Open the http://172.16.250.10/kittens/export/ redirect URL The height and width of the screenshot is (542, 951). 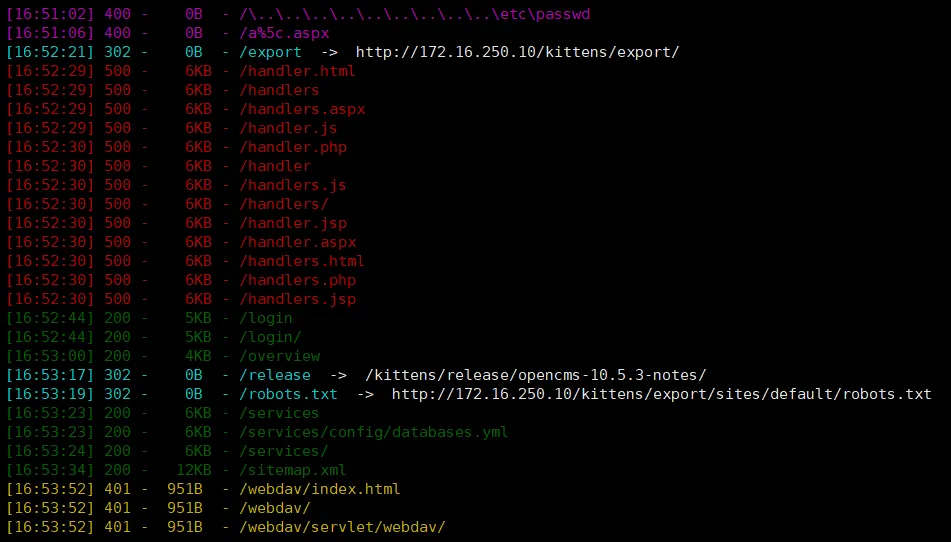[x=517, y=52]
